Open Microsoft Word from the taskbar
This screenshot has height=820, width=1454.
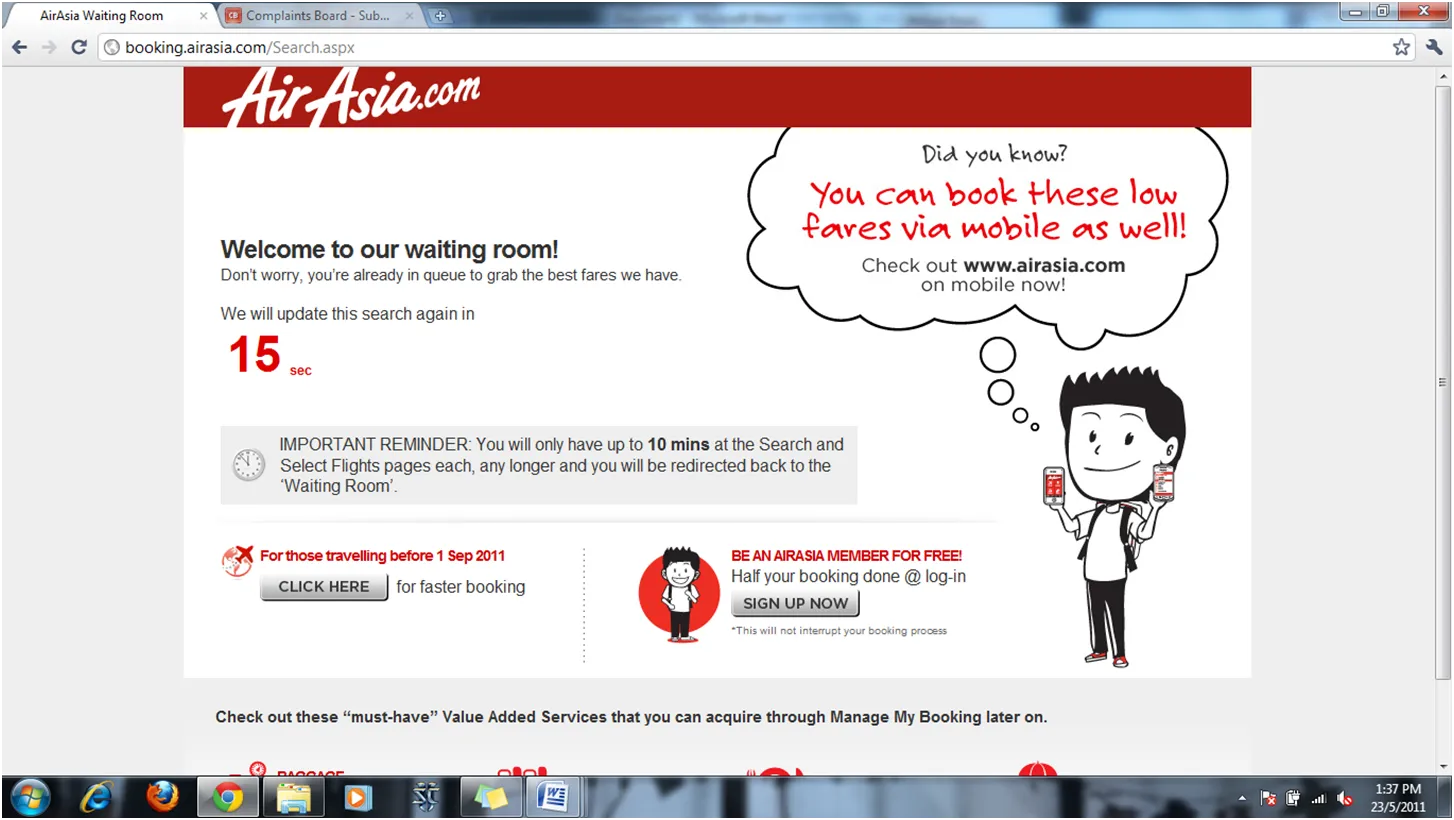(553, 797)
